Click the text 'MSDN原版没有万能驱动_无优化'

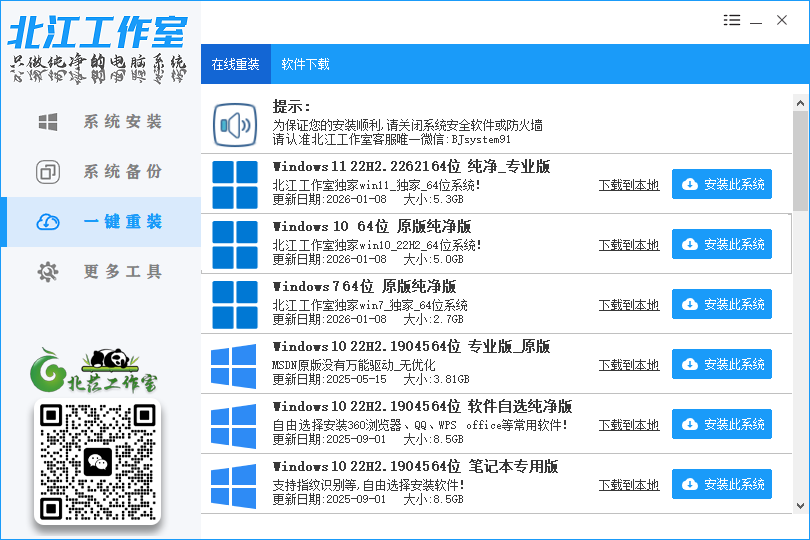click(x=354, y=365)
